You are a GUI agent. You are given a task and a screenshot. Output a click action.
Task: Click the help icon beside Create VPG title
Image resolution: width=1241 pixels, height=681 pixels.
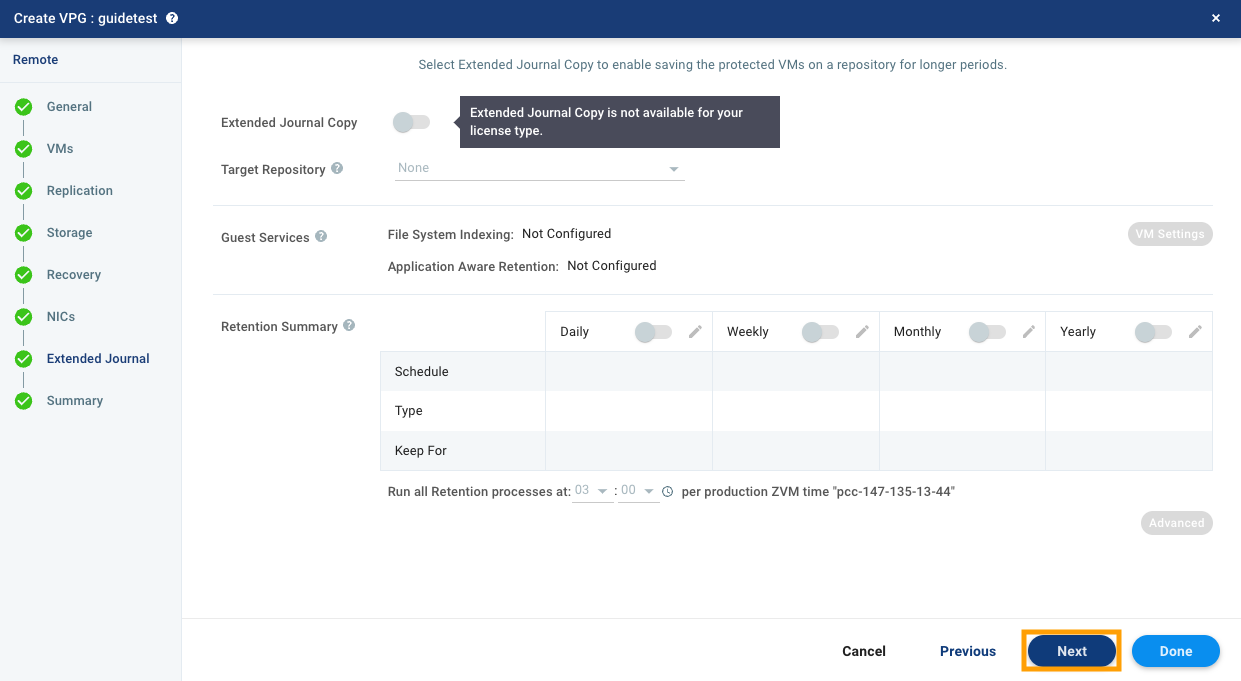point(172,18)
